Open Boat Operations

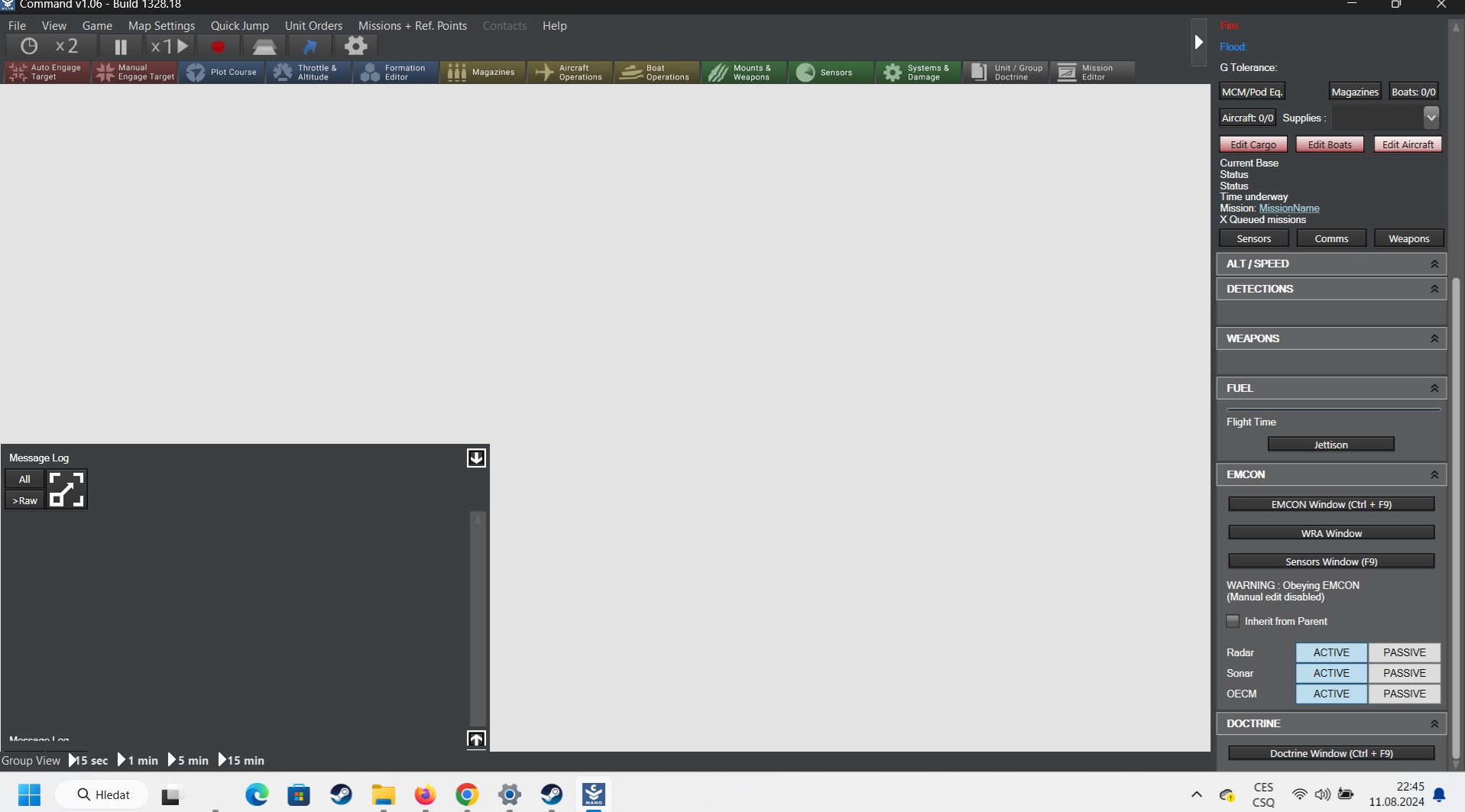pyautogui.click(x=657, y=73)
